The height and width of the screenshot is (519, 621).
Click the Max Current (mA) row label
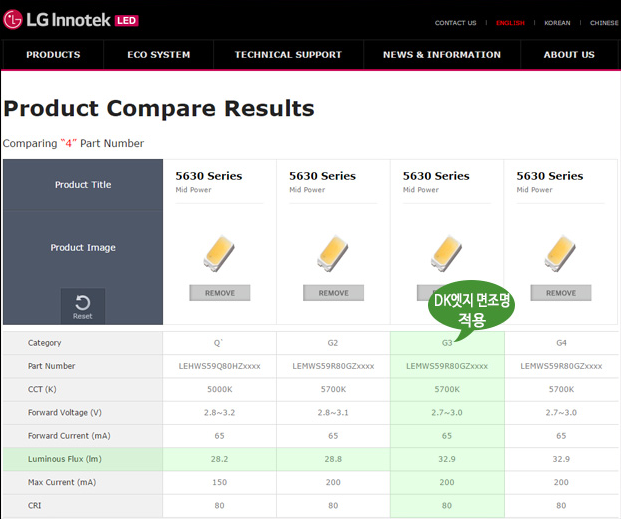point(62,482)
